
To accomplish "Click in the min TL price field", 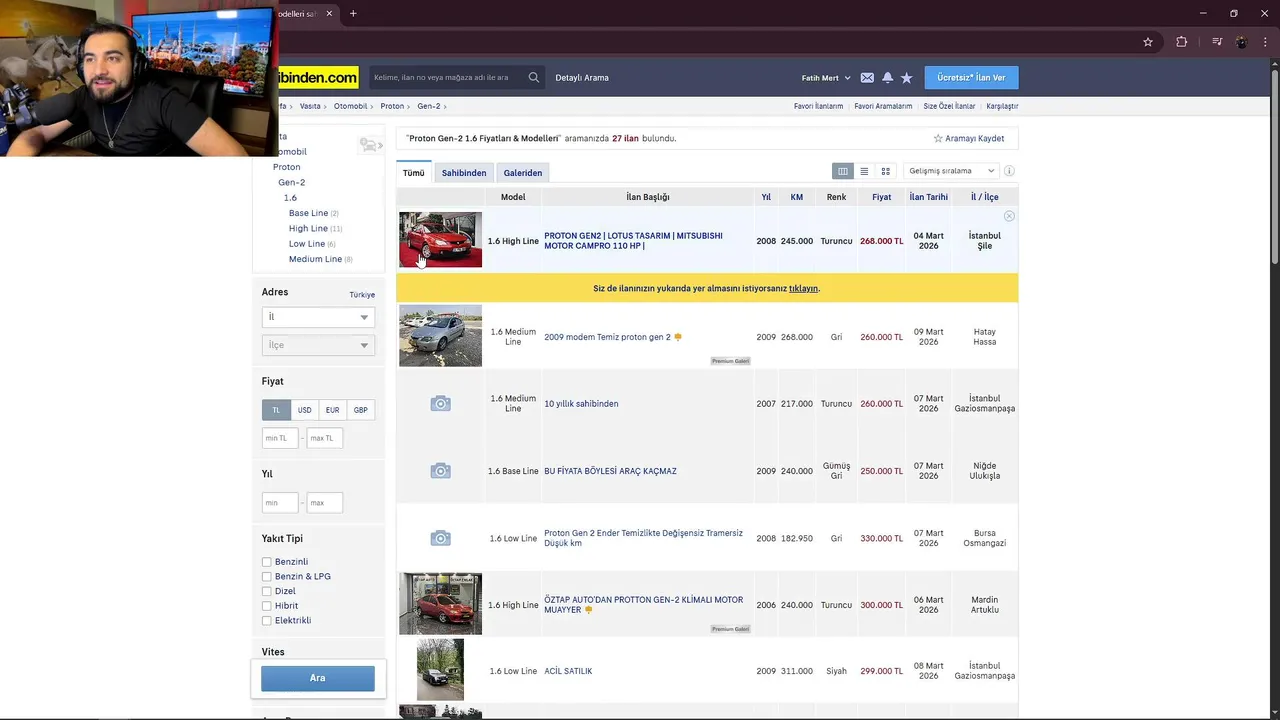I will pos(280,438).
